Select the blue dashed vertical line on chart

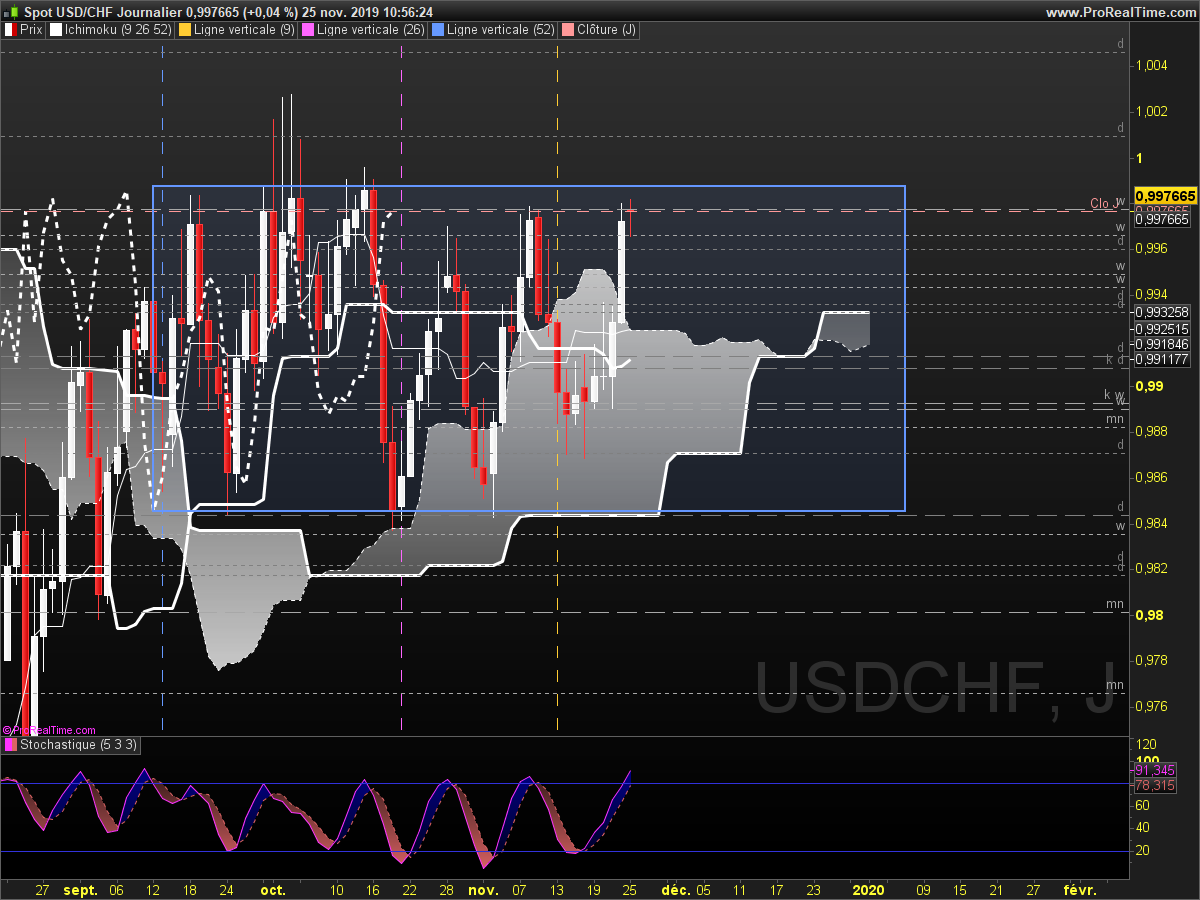[x=162, y=400]
